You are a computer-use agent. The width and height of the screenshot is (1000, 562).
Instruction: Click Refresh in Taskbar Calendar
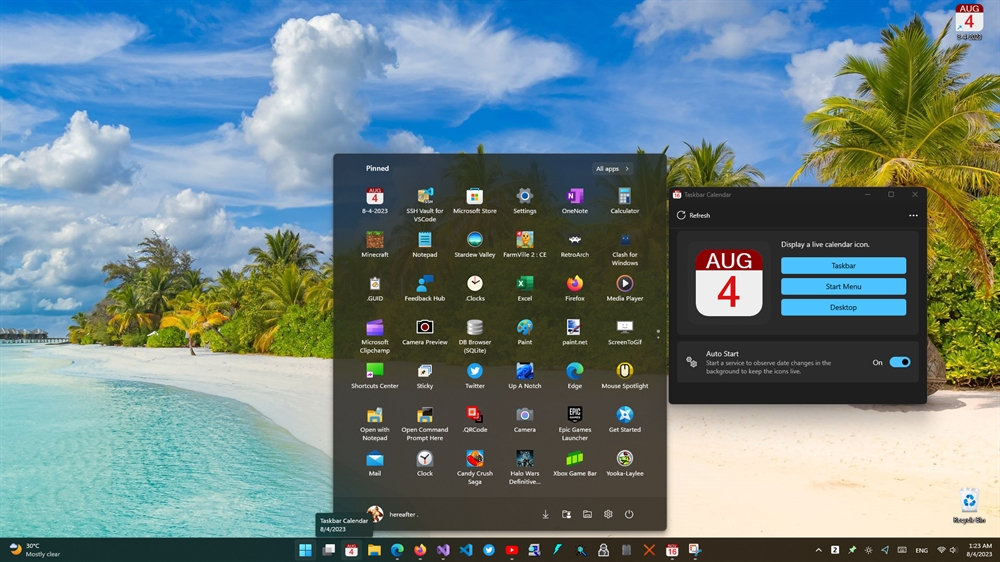click(x=693, y=216)
